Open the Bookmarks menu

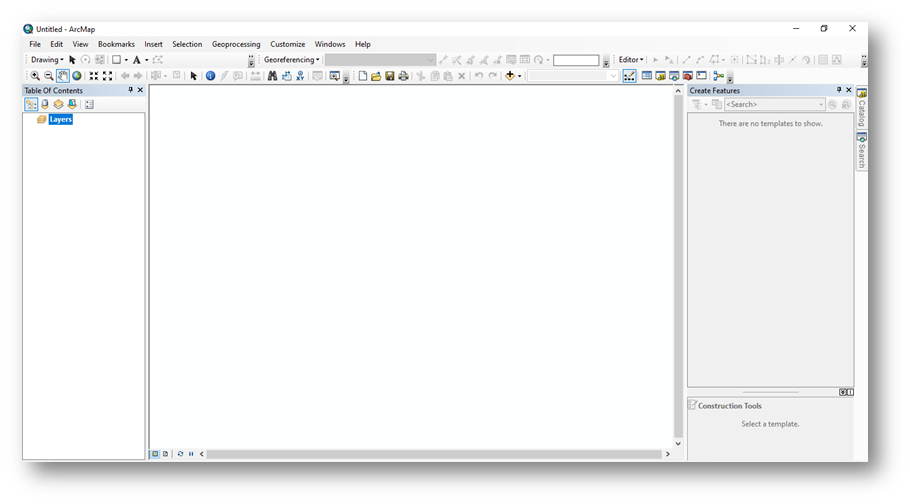[x=116, y=44]
